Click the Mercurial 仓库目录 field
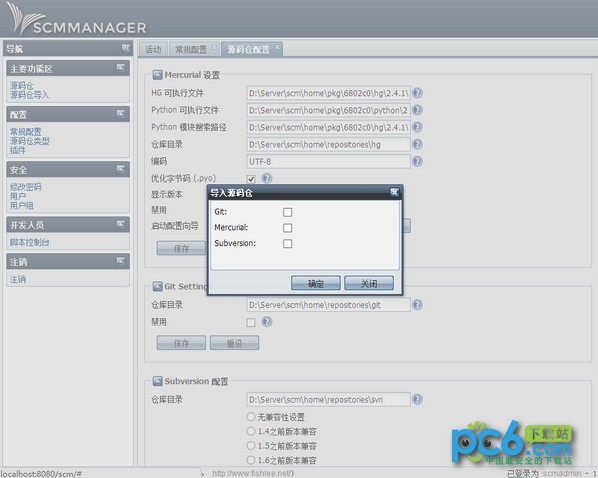 pyautogui.click(x=328, y=144)
